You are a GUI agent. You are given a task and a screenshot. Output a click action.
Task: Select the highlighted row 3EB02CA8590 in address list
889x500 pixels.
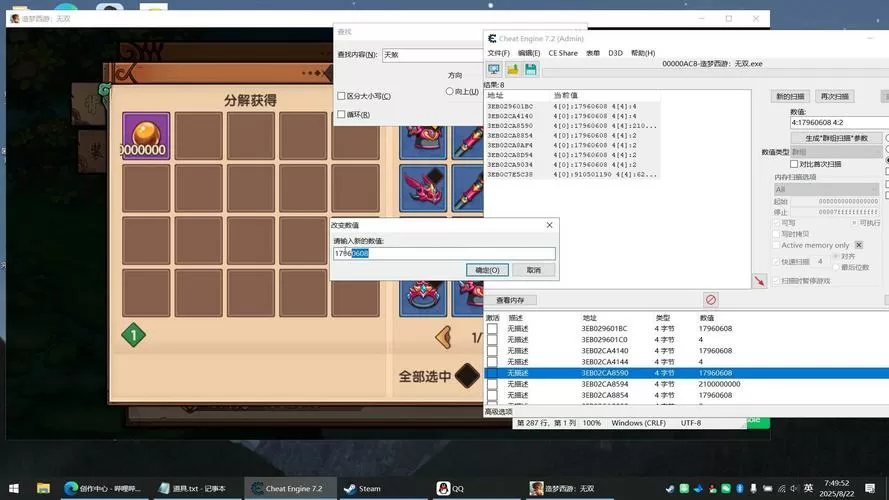pos(687,372)
